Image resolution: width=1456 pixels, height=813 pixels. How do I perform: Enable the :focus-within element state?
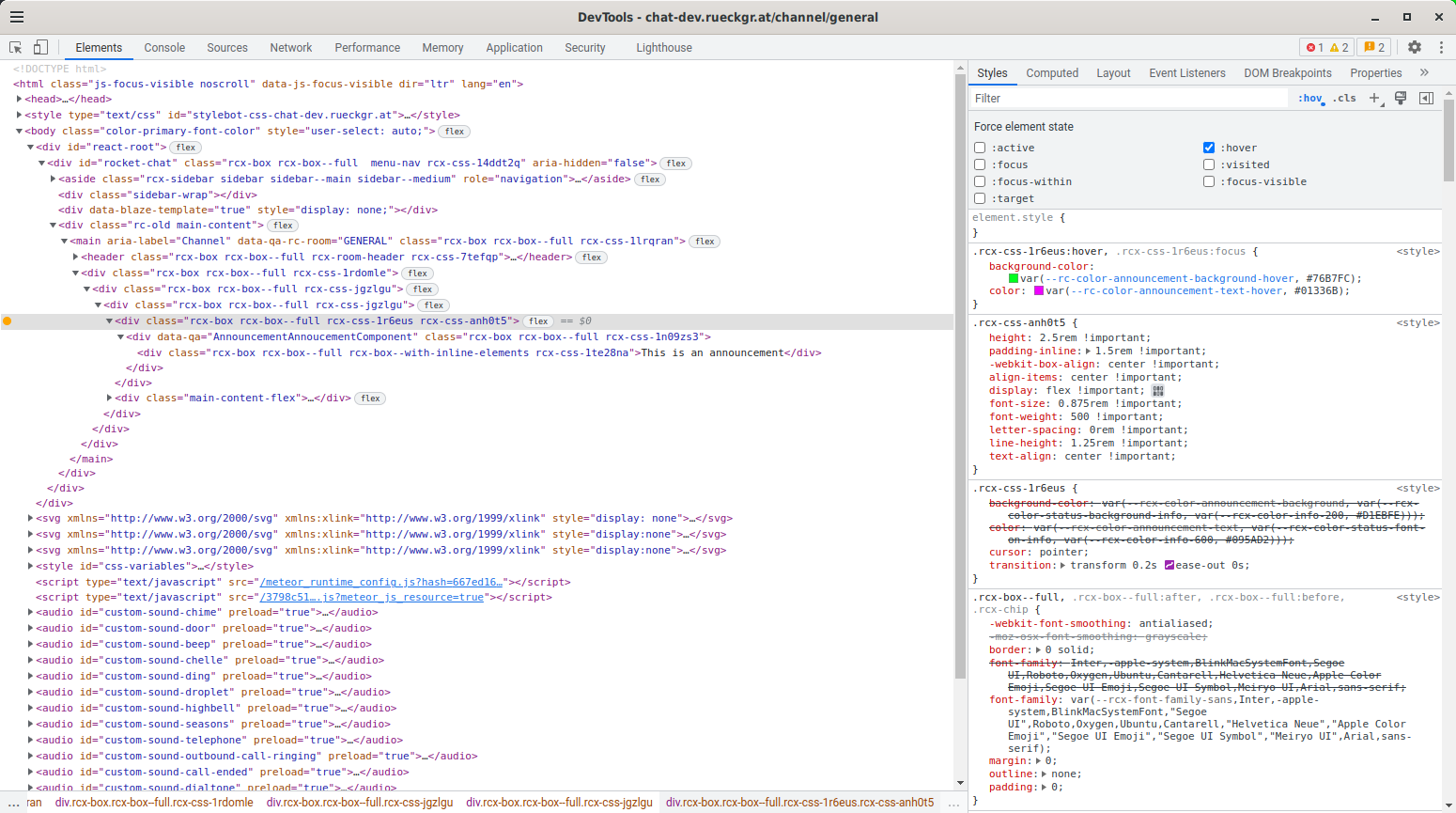click(980, 181)
